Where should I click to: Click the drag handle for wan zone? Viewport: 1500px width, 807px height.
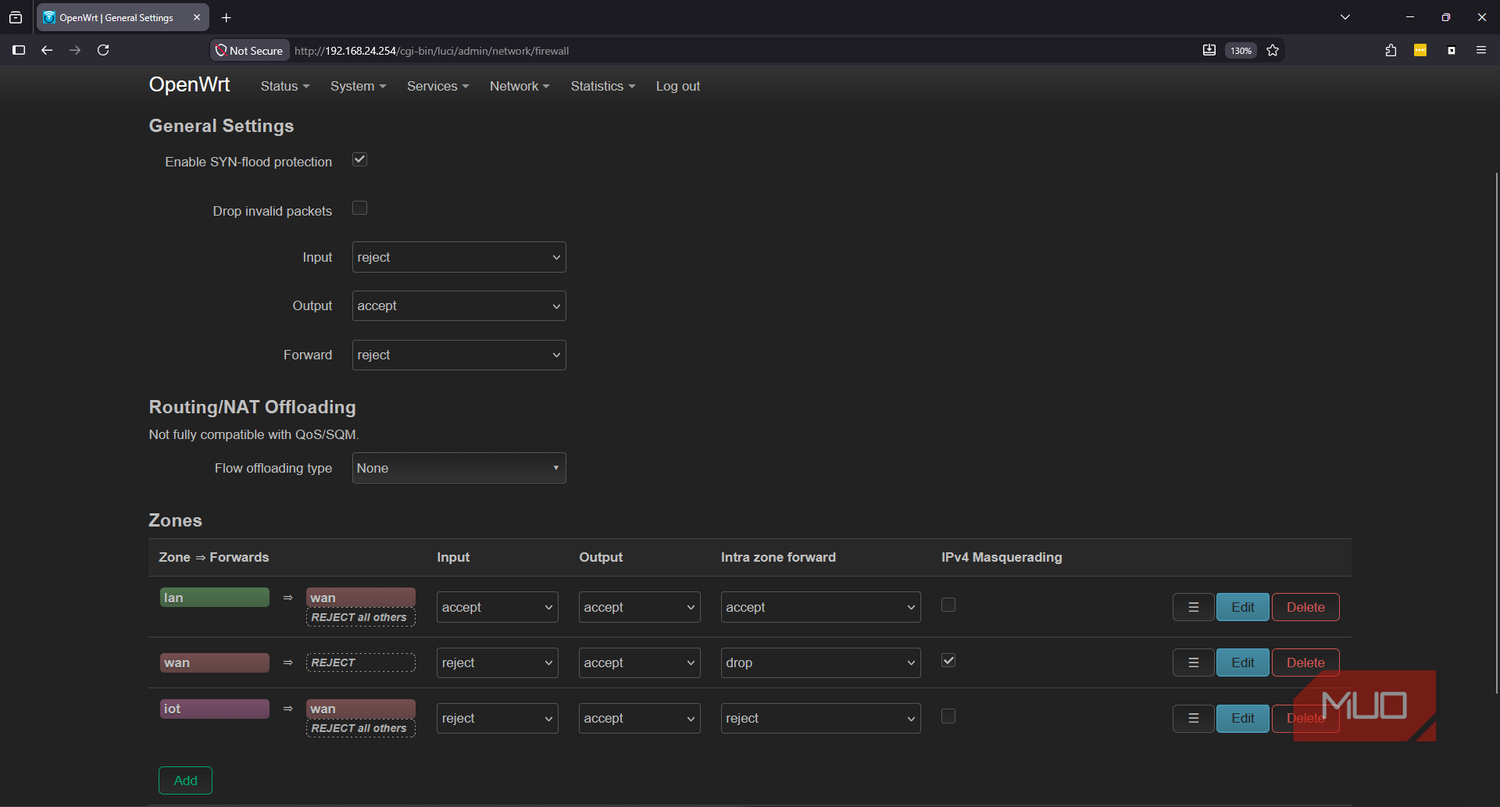[1193, 662]
